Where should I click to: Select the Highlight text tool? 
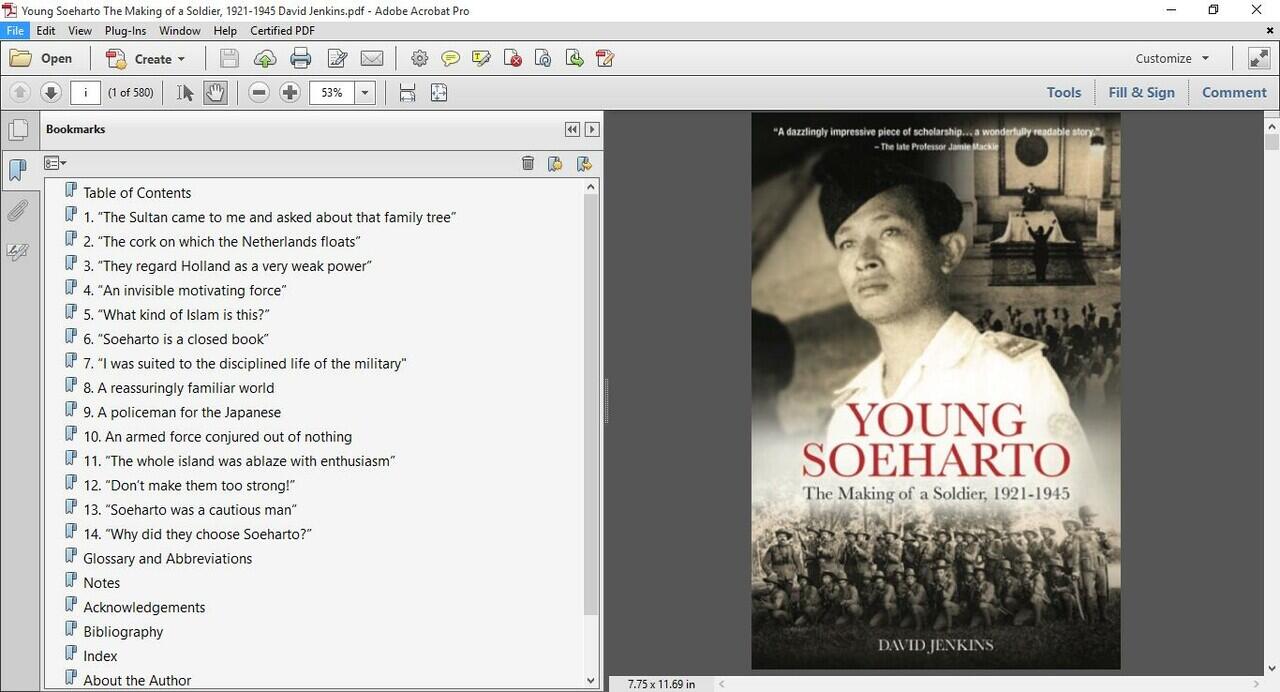click(481, 59)
